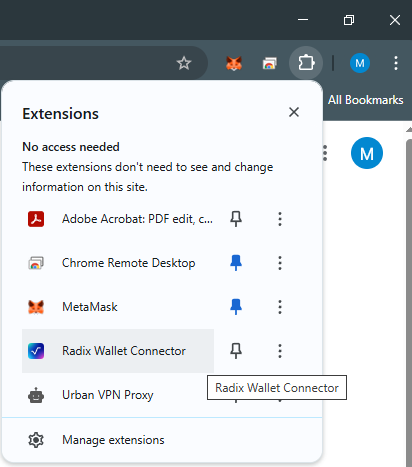Click the Radix Wallet Connector checkmark icon
Image resolution: width=412 pixels, height=467 pixels.
pos(36,351)
